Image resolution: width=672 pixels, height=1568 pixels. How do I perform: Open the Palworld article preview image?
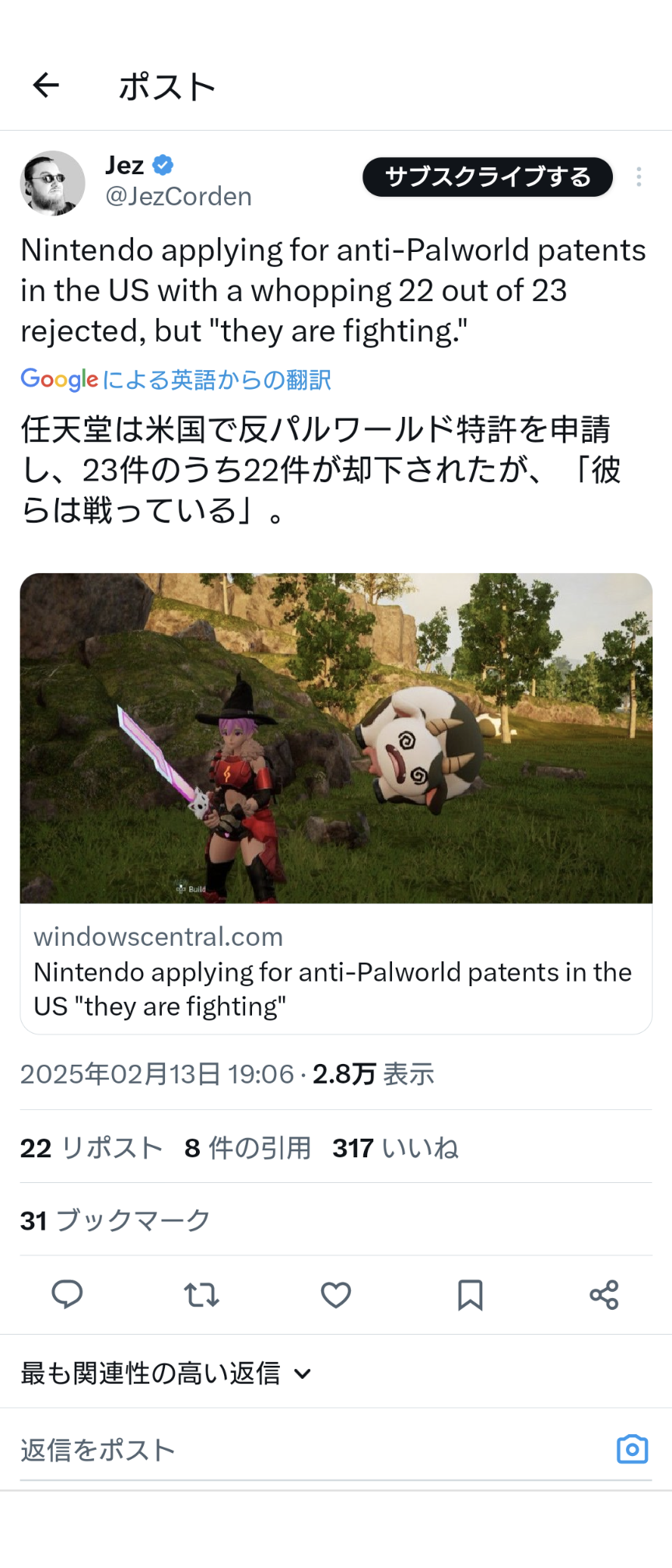pos(336,738)
